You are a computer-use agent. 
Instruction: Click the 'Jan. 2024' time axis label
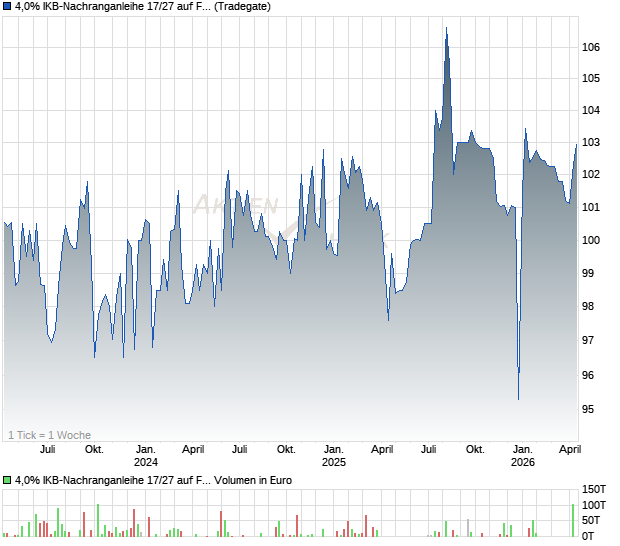click(x=146, y=455)
